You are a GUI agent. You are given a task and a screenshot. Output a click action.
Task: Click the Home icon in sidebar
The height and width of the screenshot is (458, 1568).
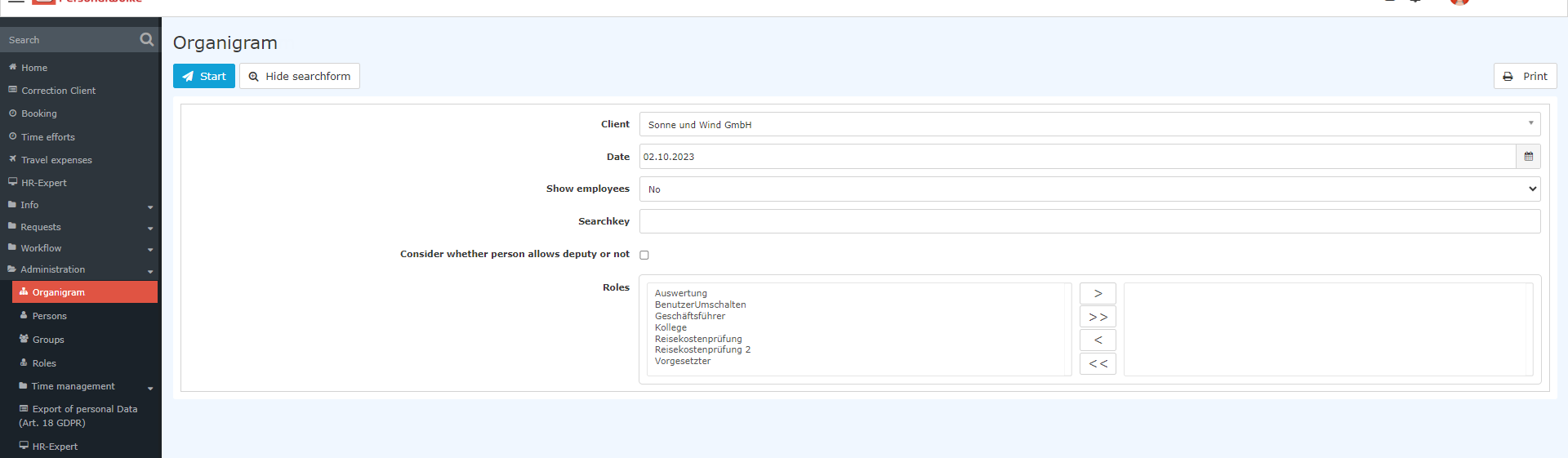click(12, 67)
